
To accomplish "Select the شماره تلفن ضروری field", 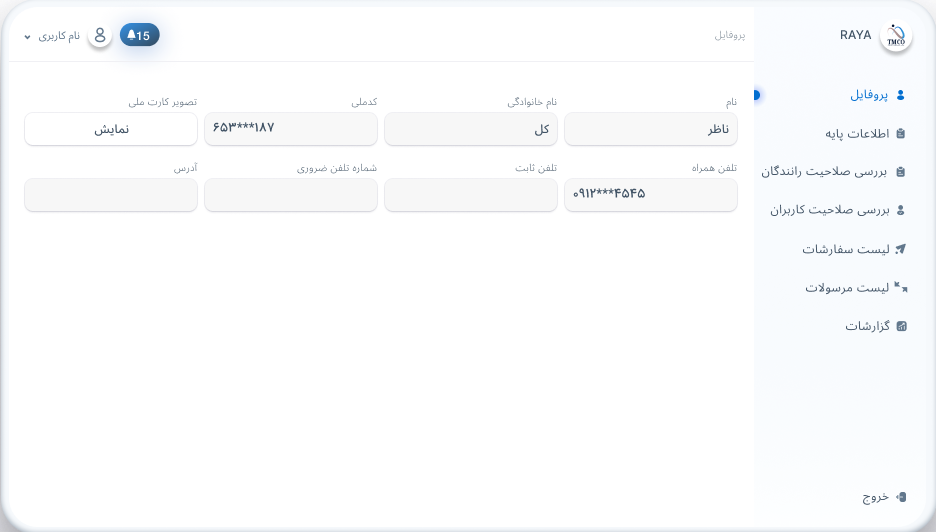I will pyautogui.click(x=290, y=195).
